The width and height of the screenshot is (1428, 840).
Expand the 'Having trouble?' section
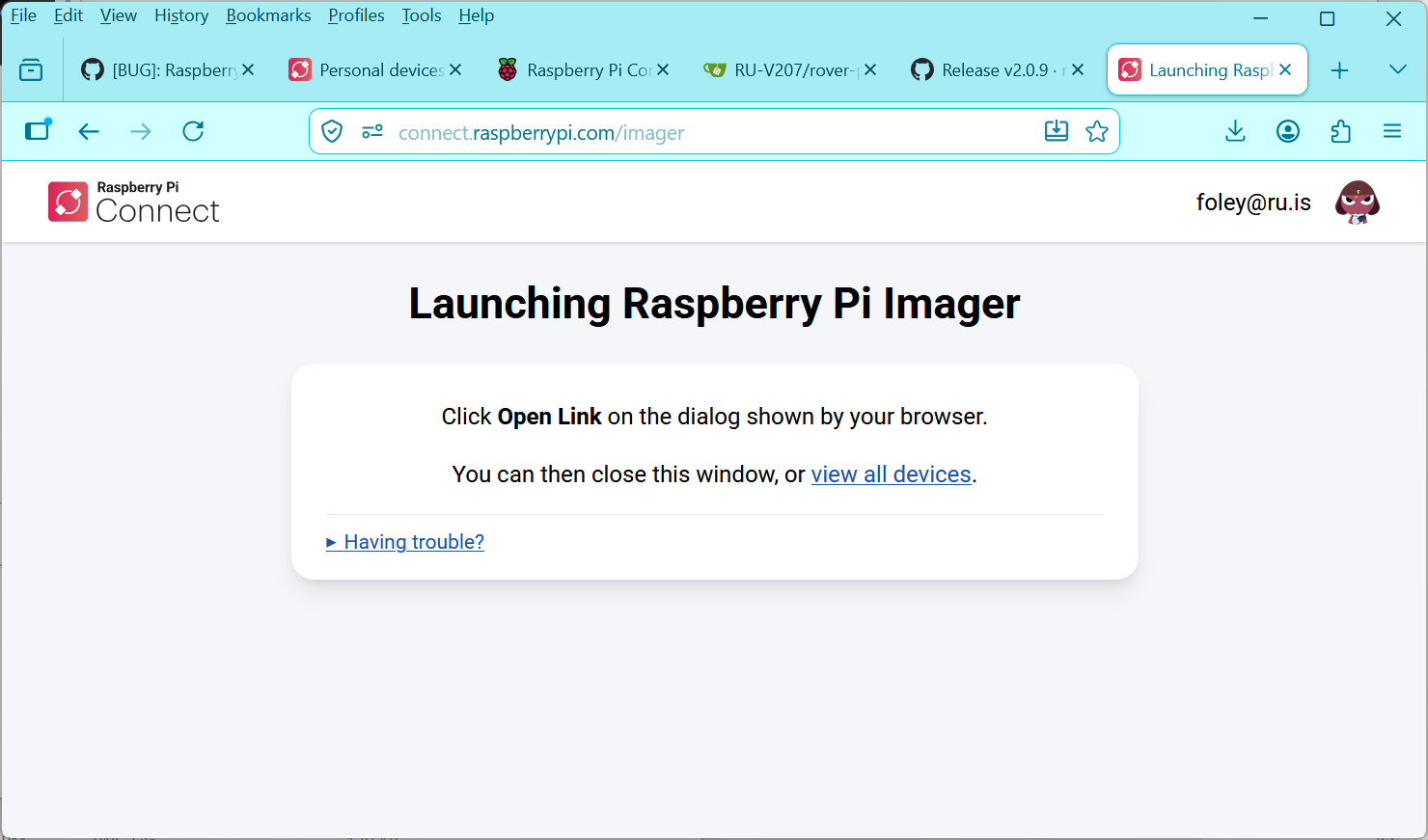click(x=405, y=542)
